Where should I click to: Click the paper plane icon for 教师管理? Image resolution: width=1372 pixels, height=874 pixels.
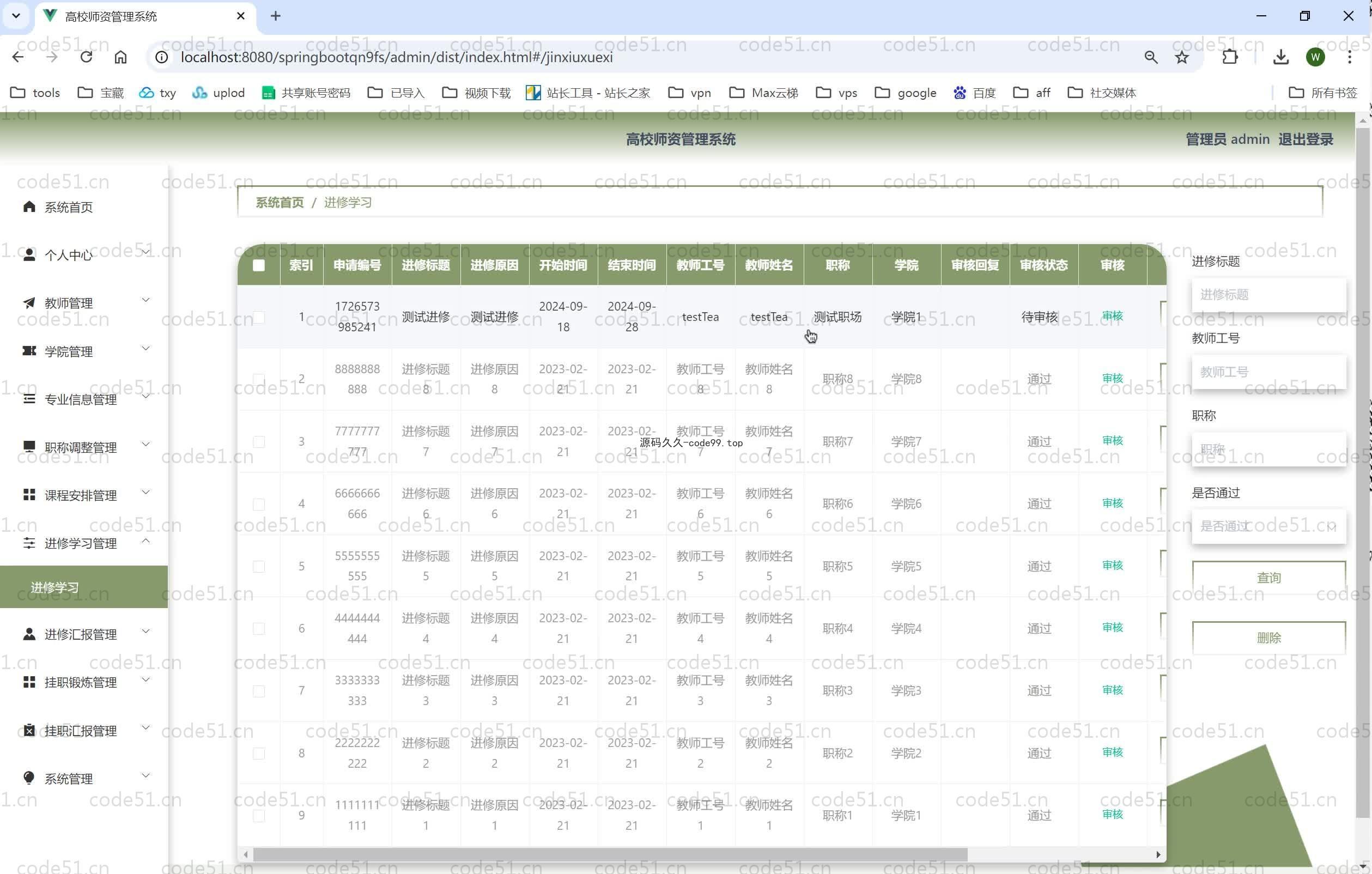click(x=29, y=302)
